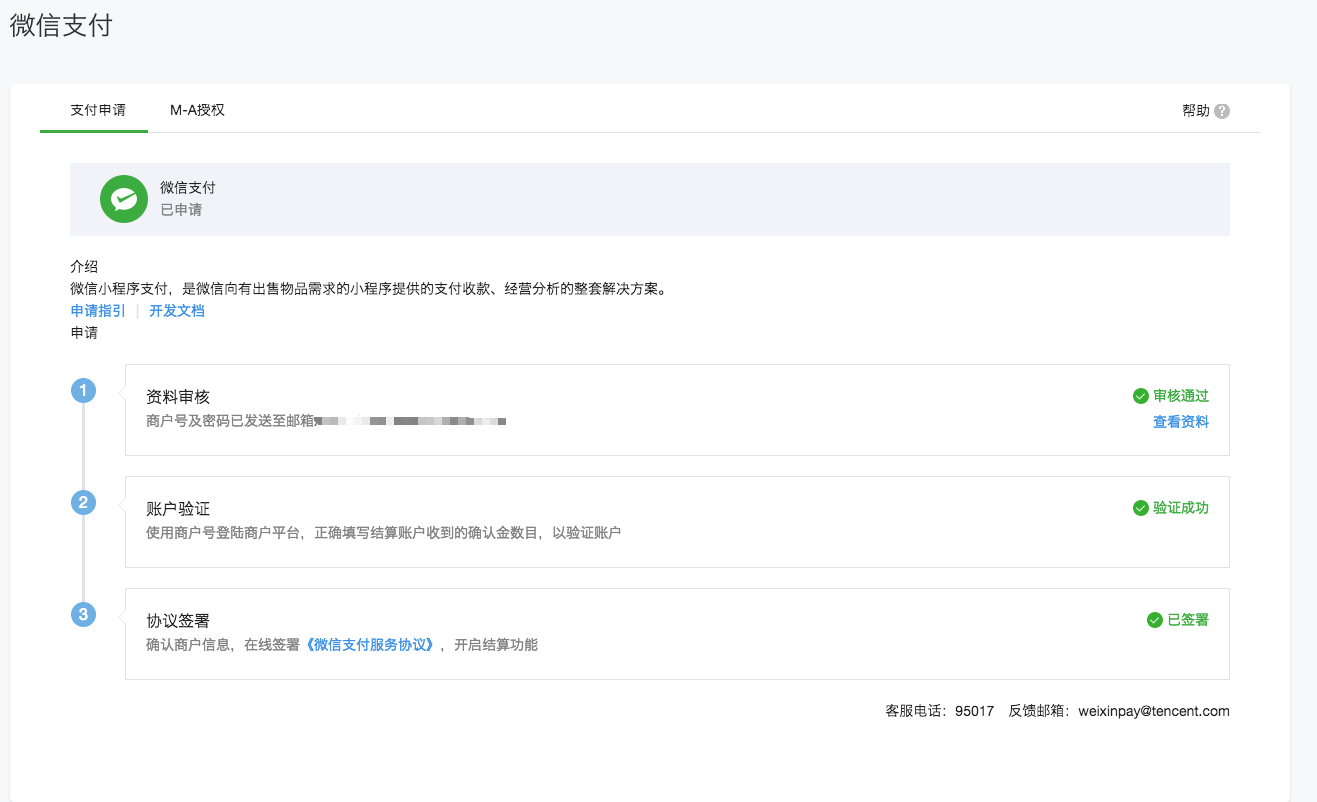1317x802 pixels.
Task: Switch to the 支付申请 tab
Action: point(98,110)
